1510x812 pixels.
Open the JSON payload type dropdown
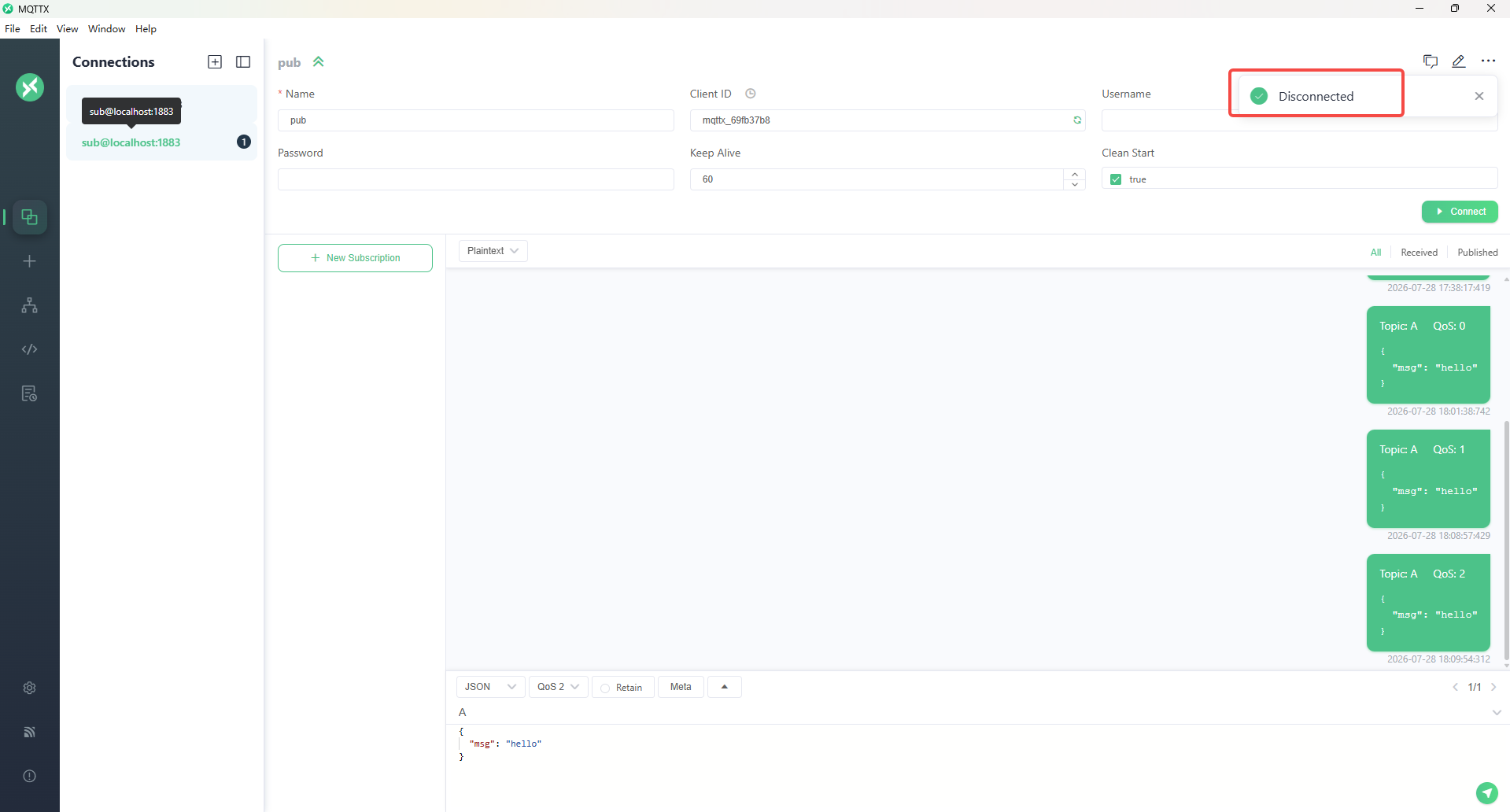pyautogui.click(x=490, y=687)
